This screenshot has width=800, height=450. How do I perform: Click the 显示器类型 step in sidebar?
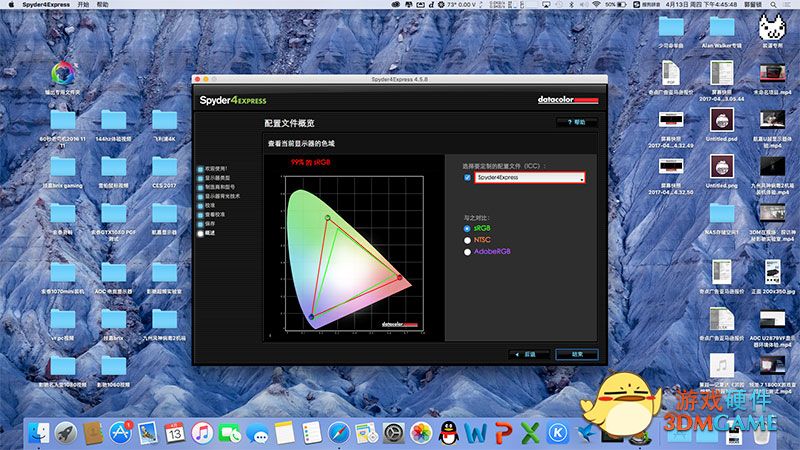[218, 178]
